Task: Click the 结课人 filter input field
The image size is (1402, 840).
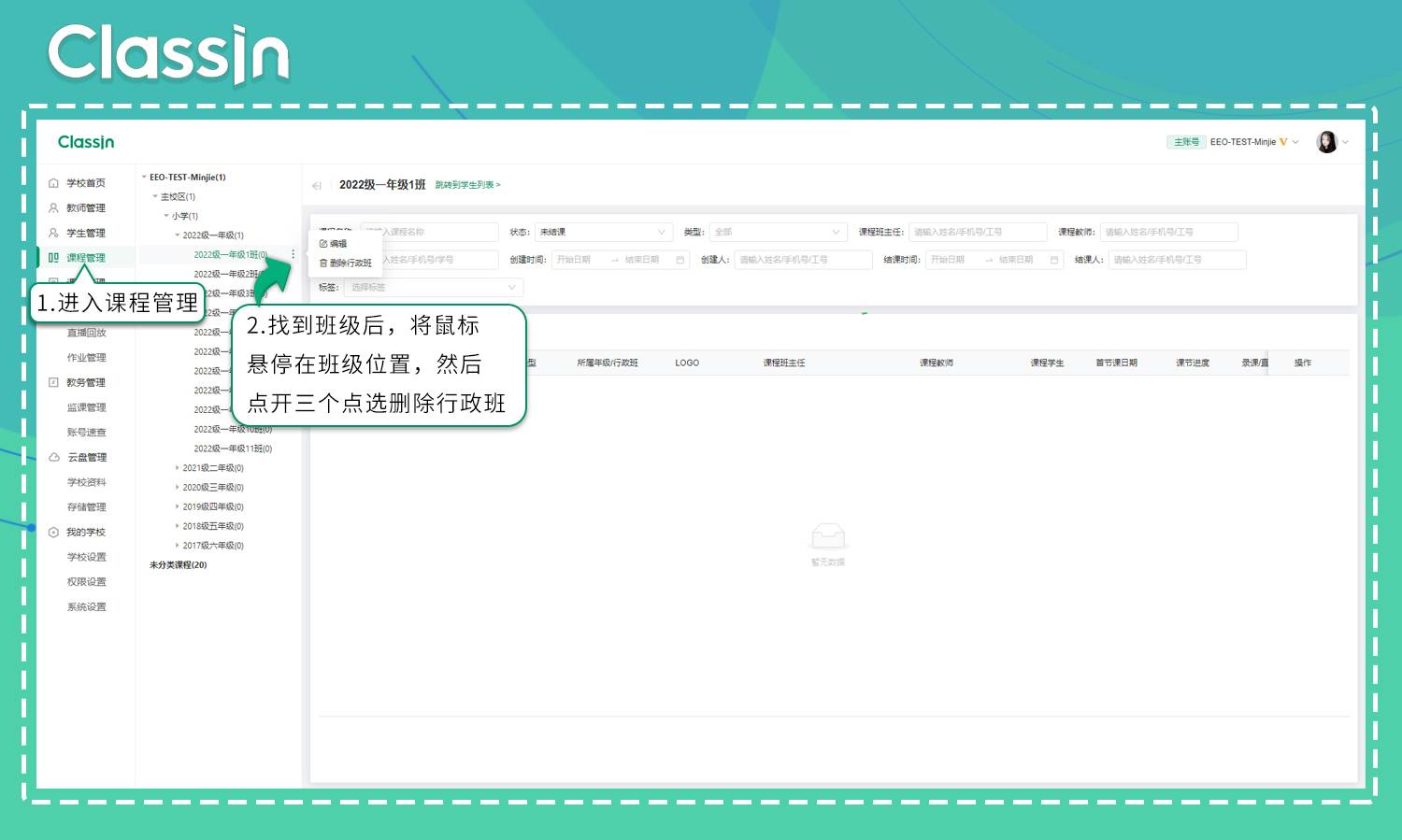Action: [1177, 260]
